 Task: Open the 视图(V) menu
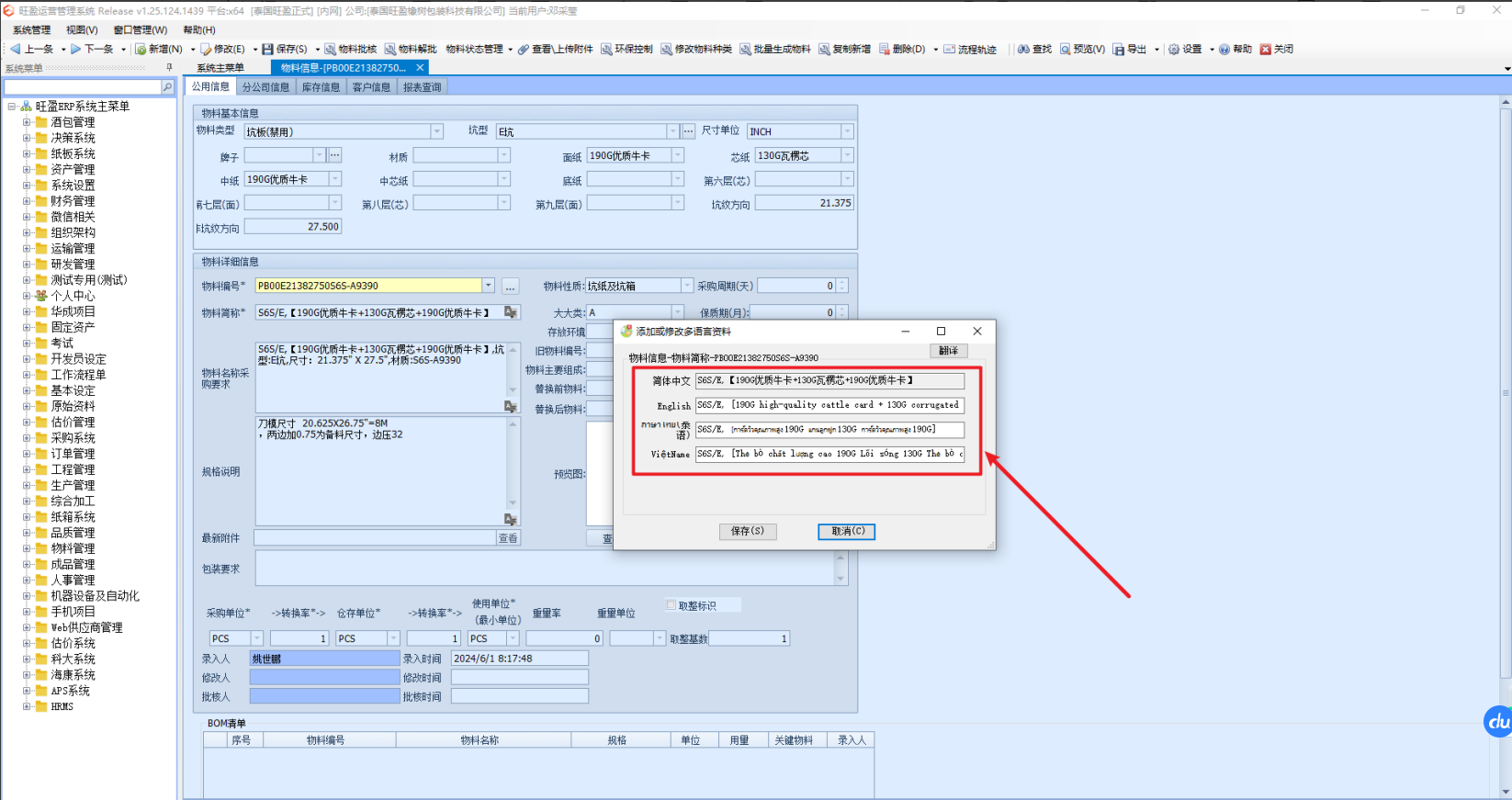[x=82, y=30]
